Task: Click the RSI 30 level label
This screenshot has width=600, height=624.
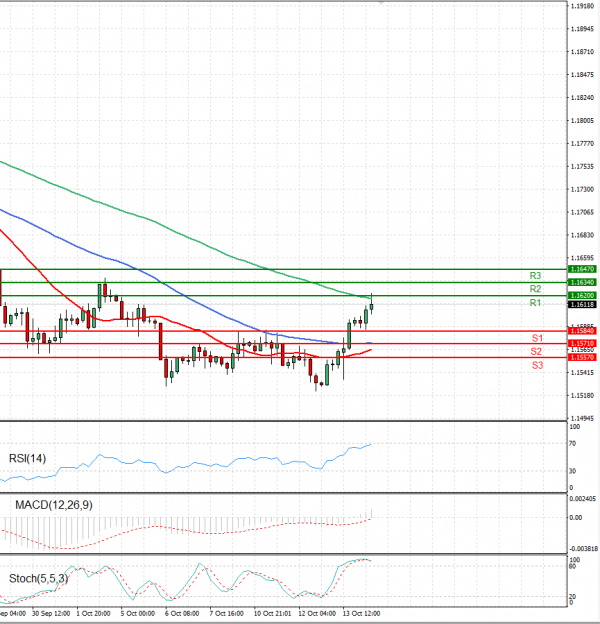Action: click(573, 472)
